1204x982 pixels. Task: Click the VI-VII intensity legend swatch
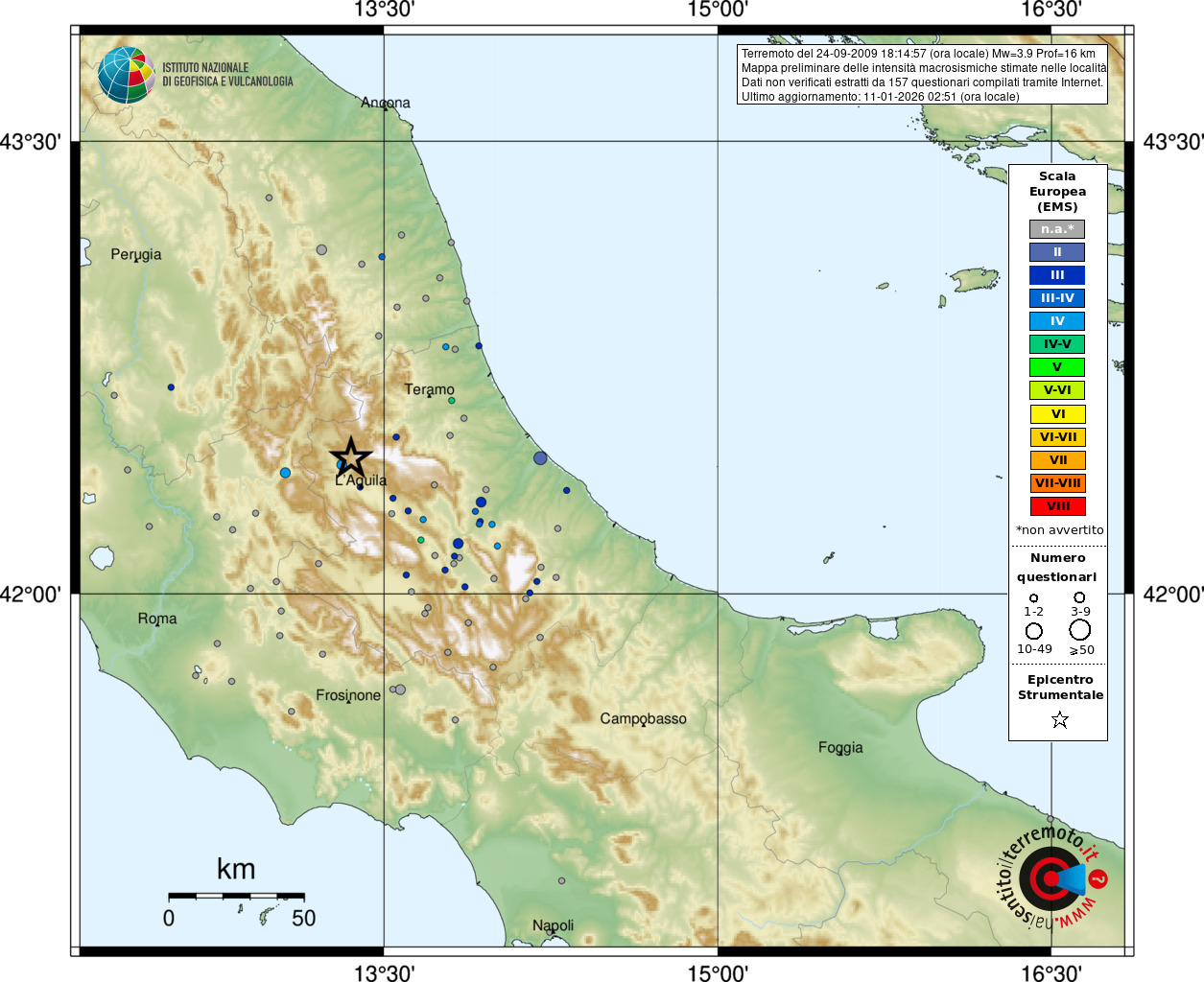click(1057, 437)
